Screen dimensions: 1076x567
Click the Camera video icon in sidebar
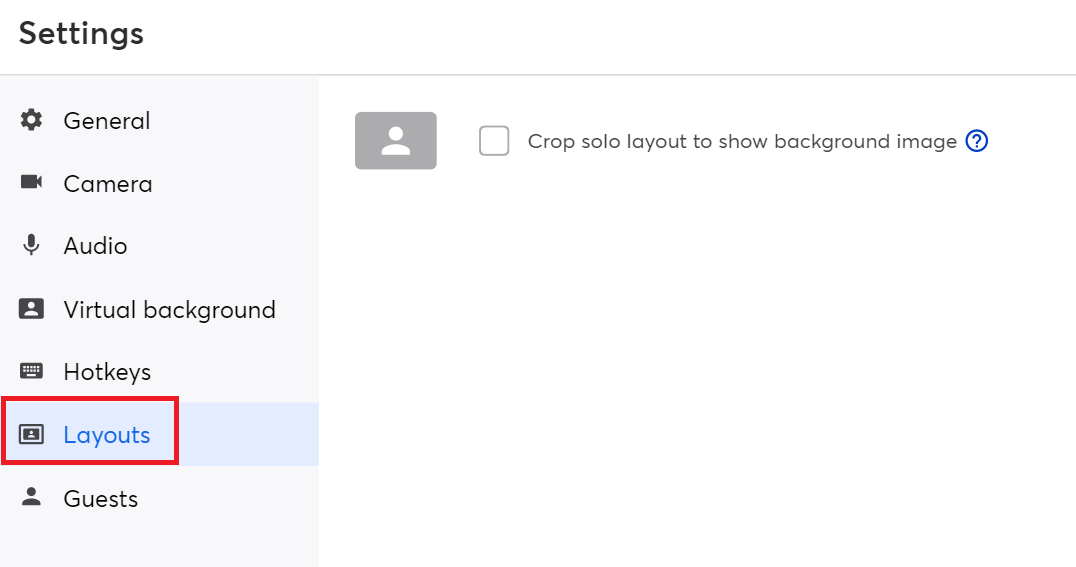coord(32,183)
